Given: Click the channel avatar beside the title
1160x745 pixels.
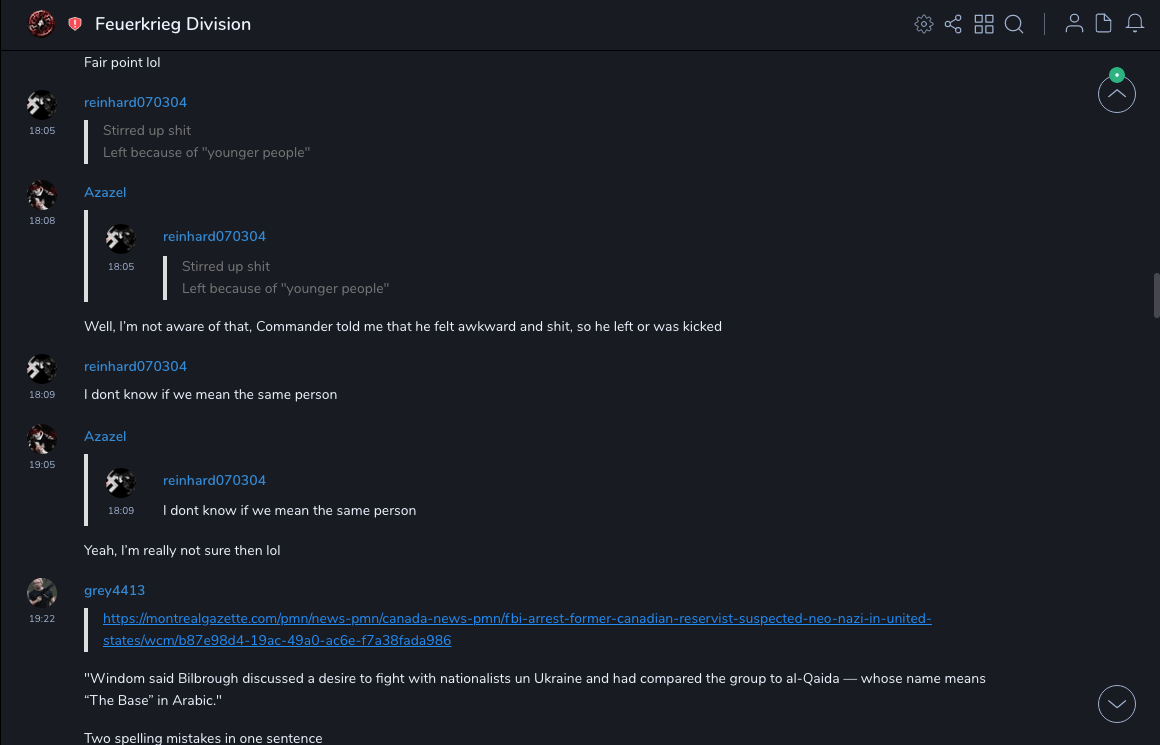Looking at the screenshot, I should 41,23.
